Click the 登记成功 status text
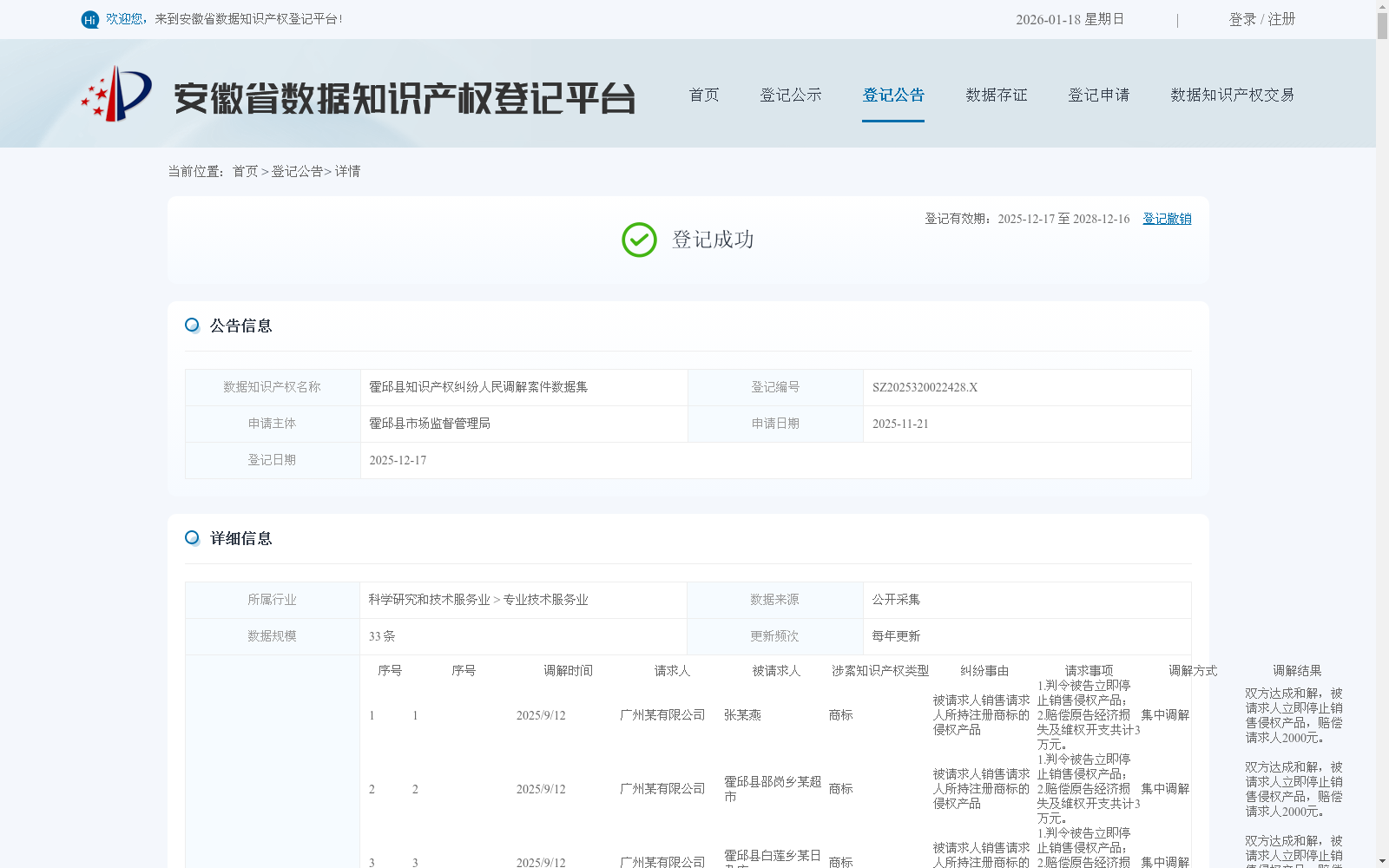 tap(713, 240)
